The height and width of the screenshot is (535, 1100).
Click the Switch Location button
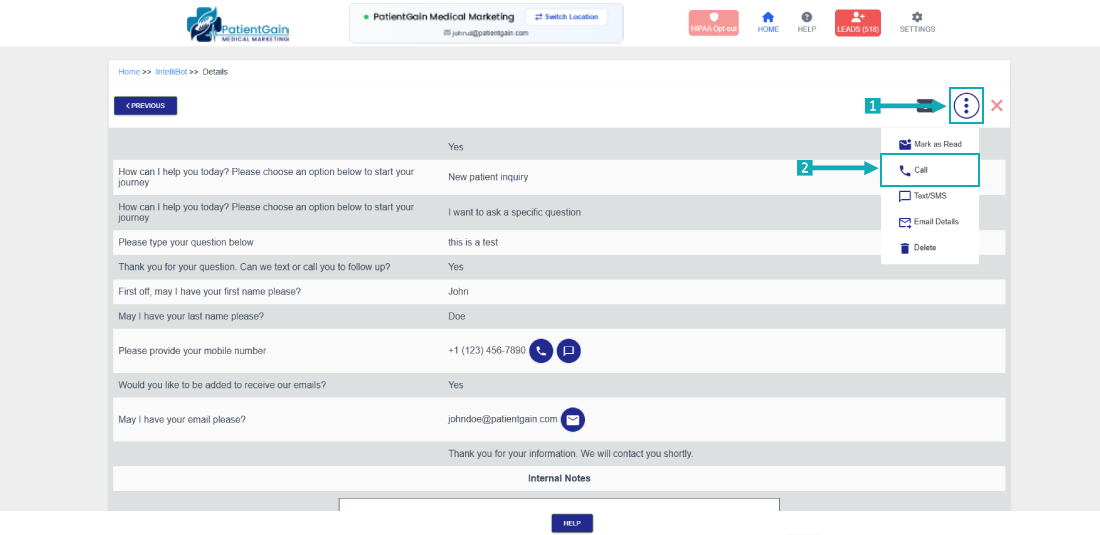tap(566, 17)
